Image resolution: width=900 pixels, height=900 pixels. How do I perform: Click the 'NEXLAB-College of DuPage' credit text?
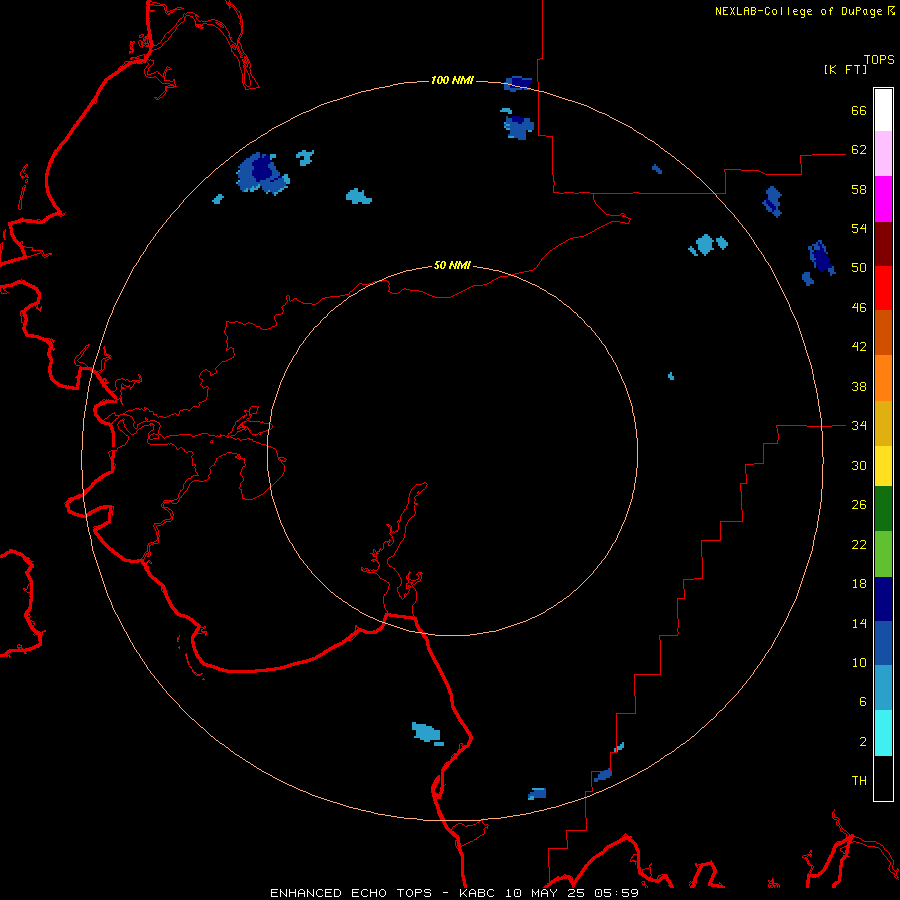798,11
